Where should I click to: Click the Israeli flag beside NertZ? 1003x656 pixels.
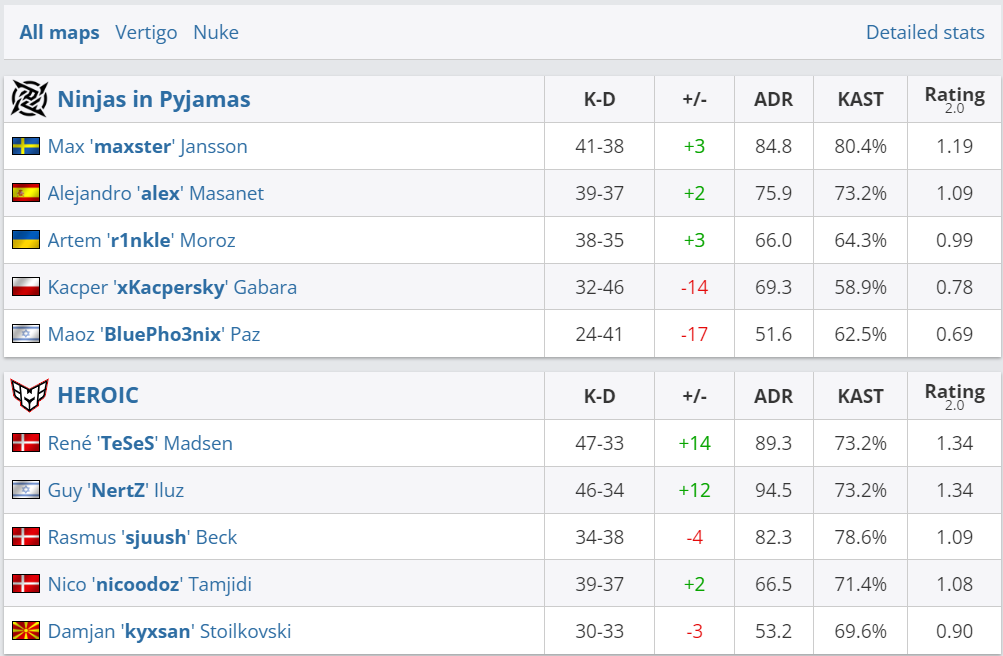point(26,490)
